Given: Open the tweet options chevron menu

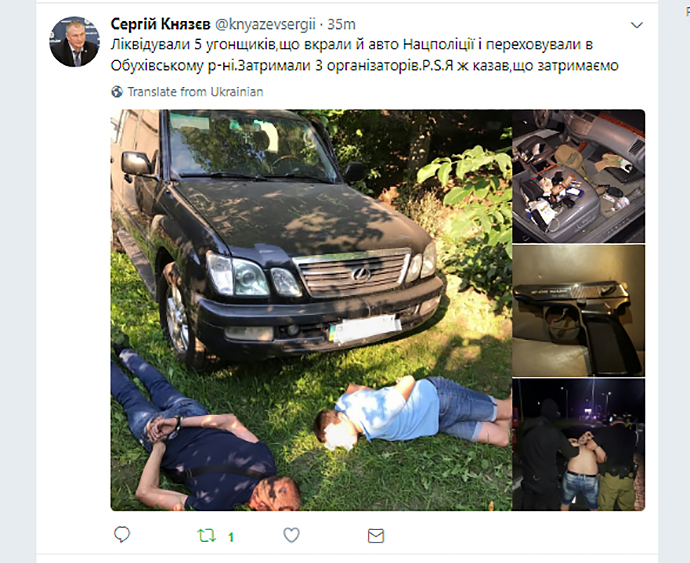Looking at the screenshot, I should pos(637,25).
